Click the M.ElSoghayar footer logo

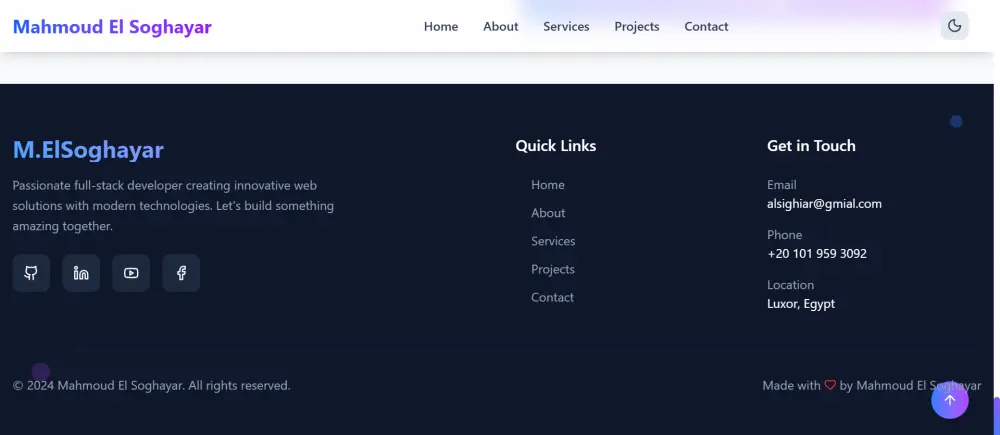pyautogui.click(x=88, y=150)
